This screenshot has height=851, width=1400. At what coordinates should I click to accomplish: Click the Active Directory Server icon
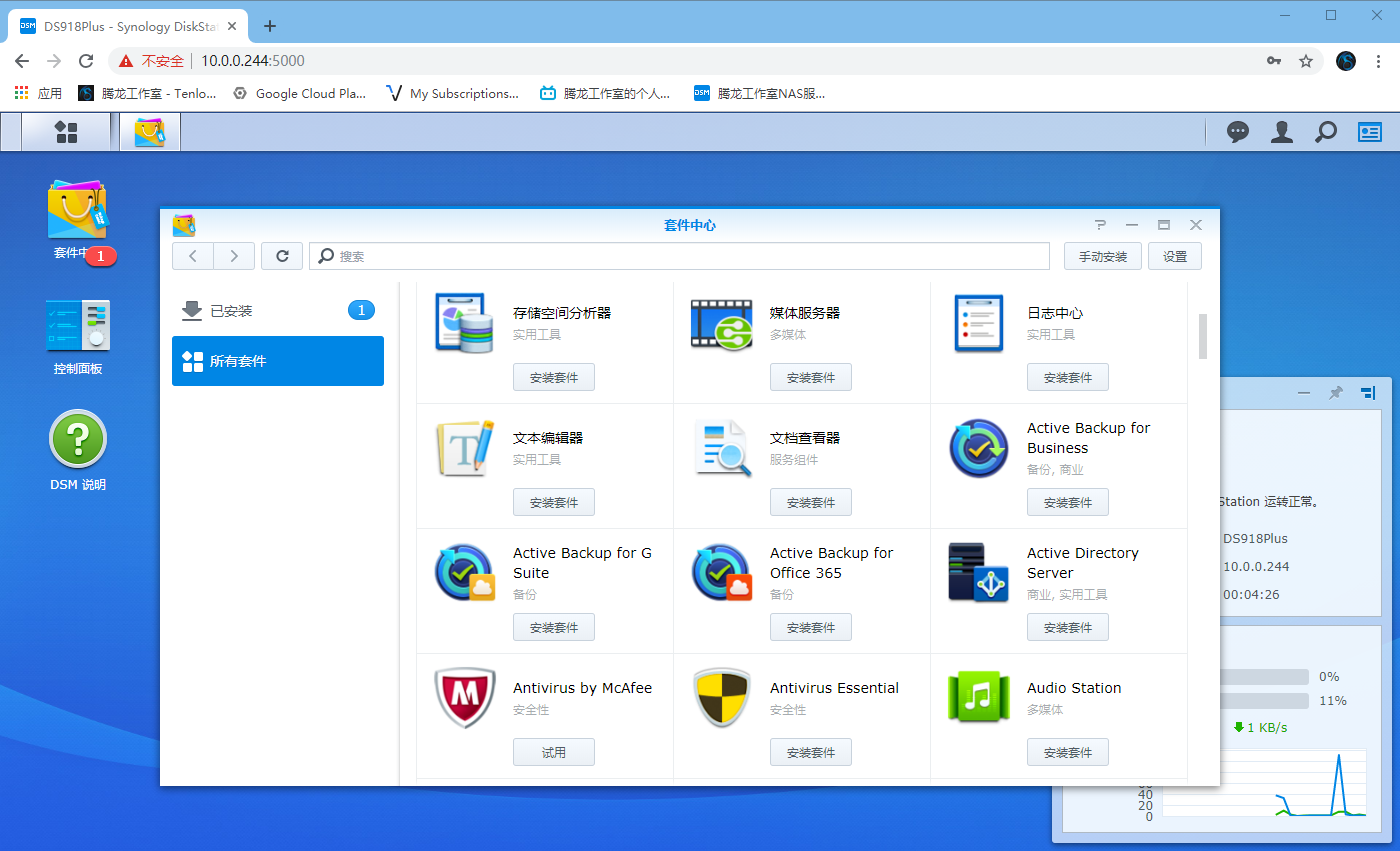979,573
